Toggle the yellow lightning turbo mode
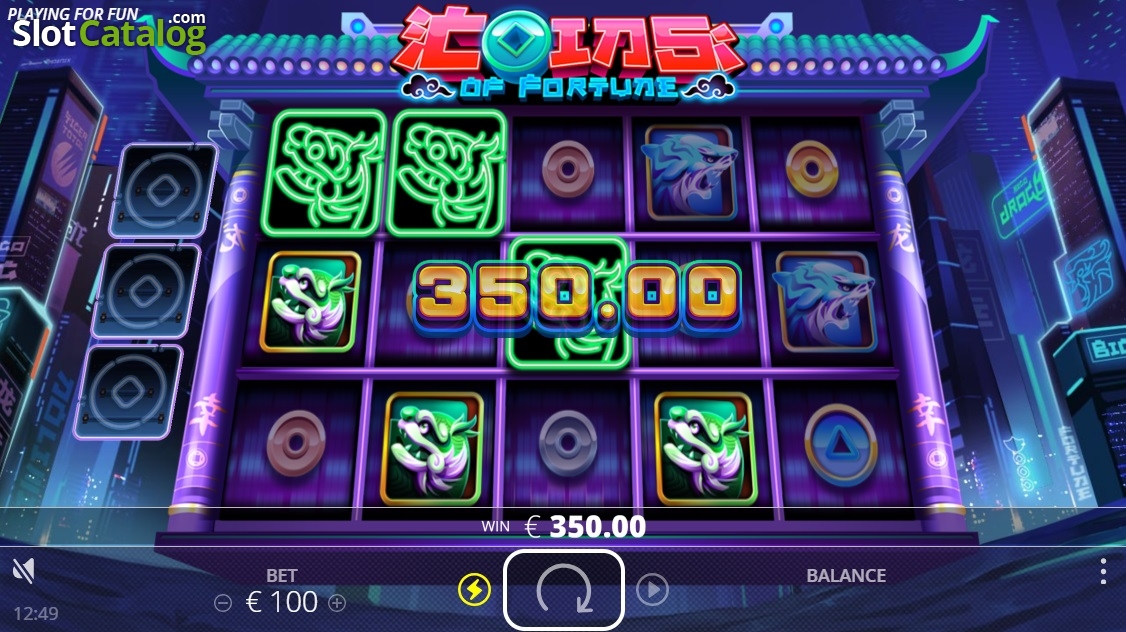The width and height of the screenshot is (1126, 632). 474,590
